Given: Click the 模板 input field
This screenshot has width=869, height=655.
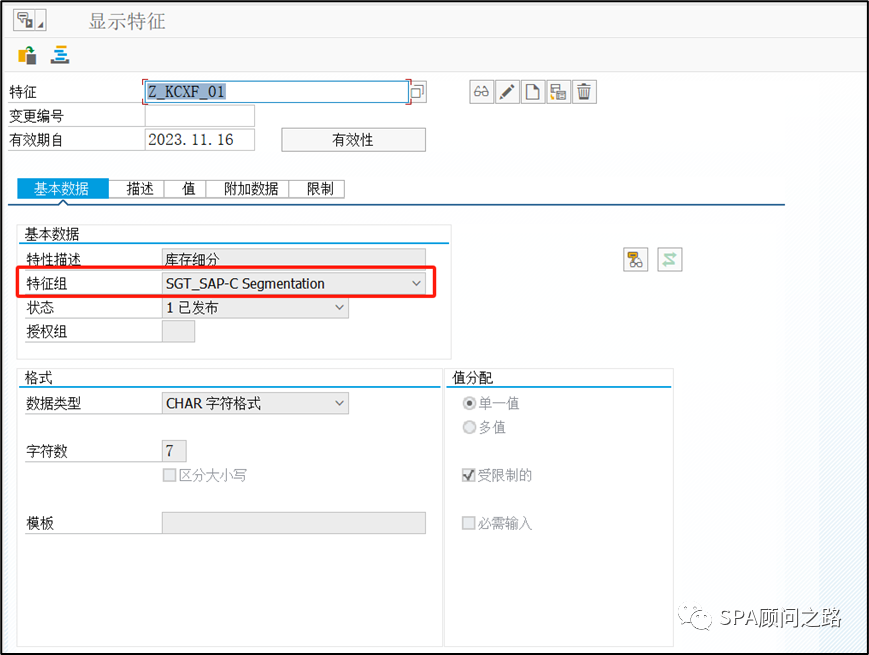Looking at the screenshot, I should click(294, 523).
